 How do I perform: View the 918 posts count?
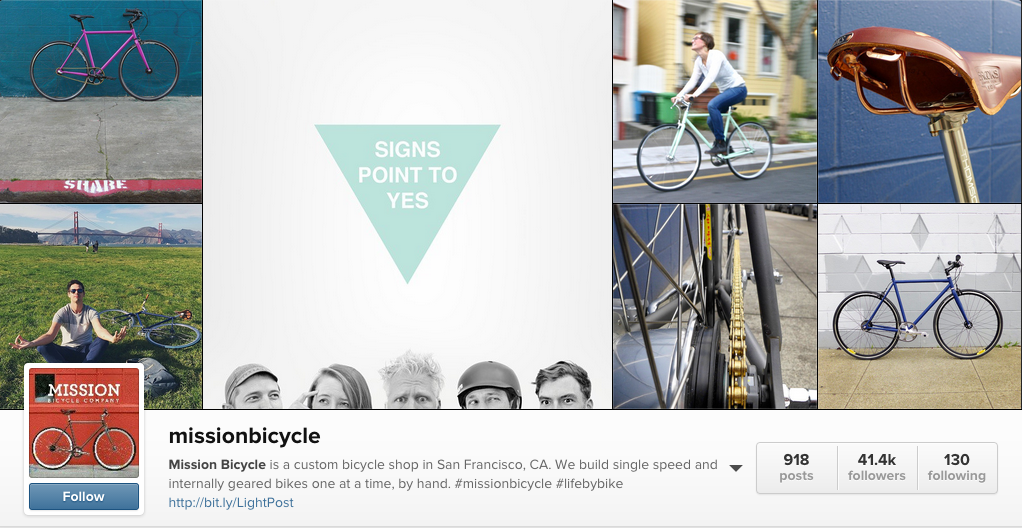pos(796,467)
